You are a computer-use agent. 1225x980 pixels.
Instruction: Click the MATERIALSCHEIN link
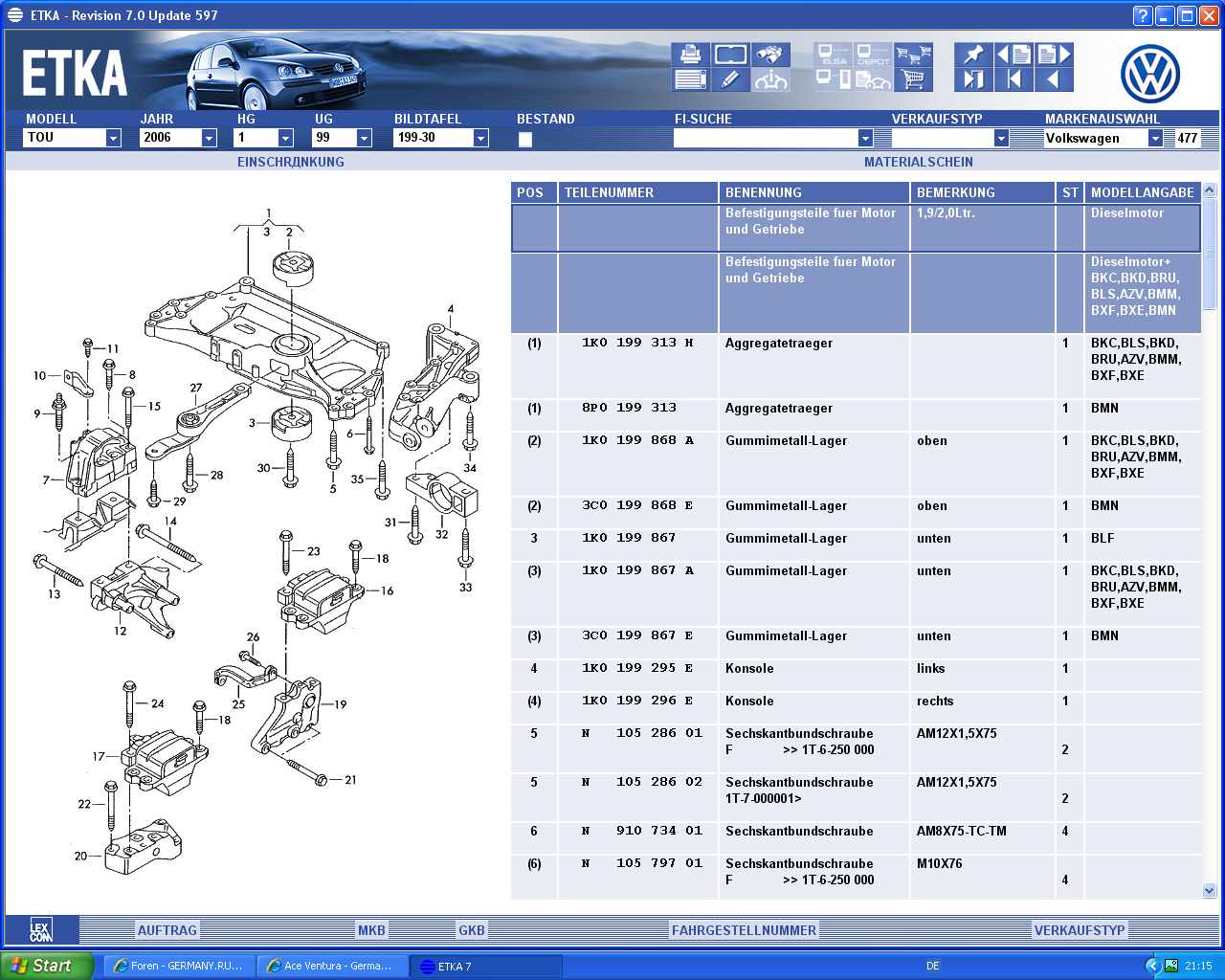(x=918, y=163)
